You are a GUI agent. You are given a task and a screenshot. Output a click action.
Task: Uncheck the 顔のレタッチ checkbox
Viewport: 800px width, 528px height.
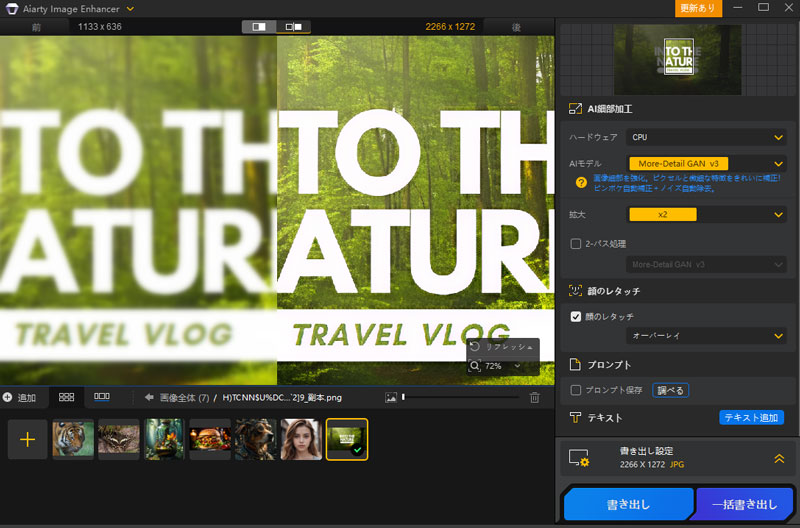(x=575, y=316)
